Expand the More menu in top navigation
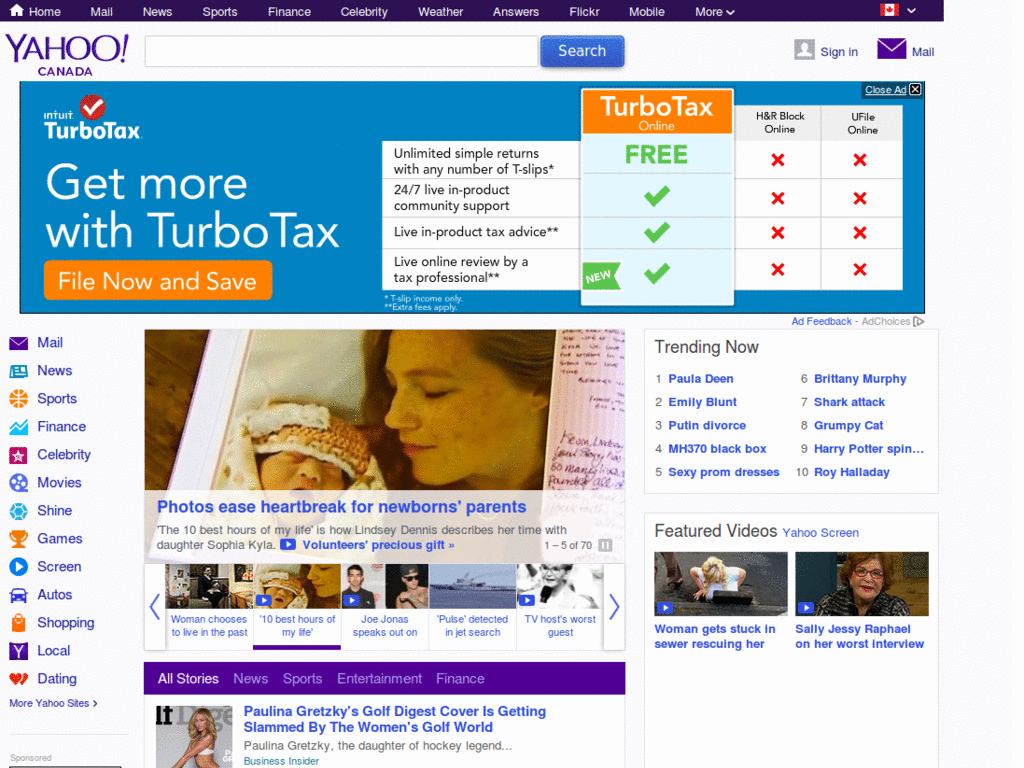 click(x=714, y=12)
